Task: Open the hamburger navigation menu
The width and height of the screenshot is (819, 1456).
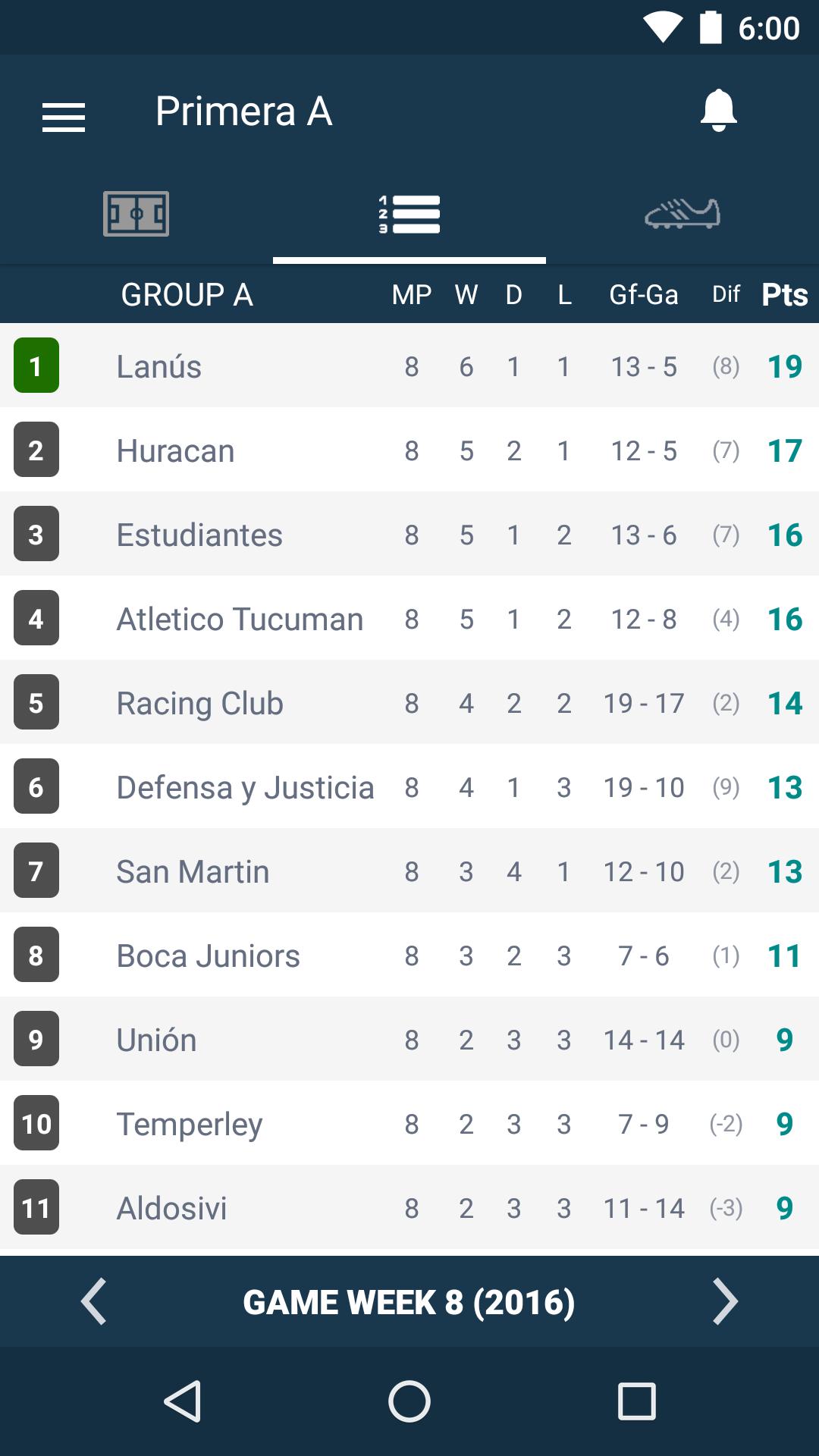Action: (64, 118)
